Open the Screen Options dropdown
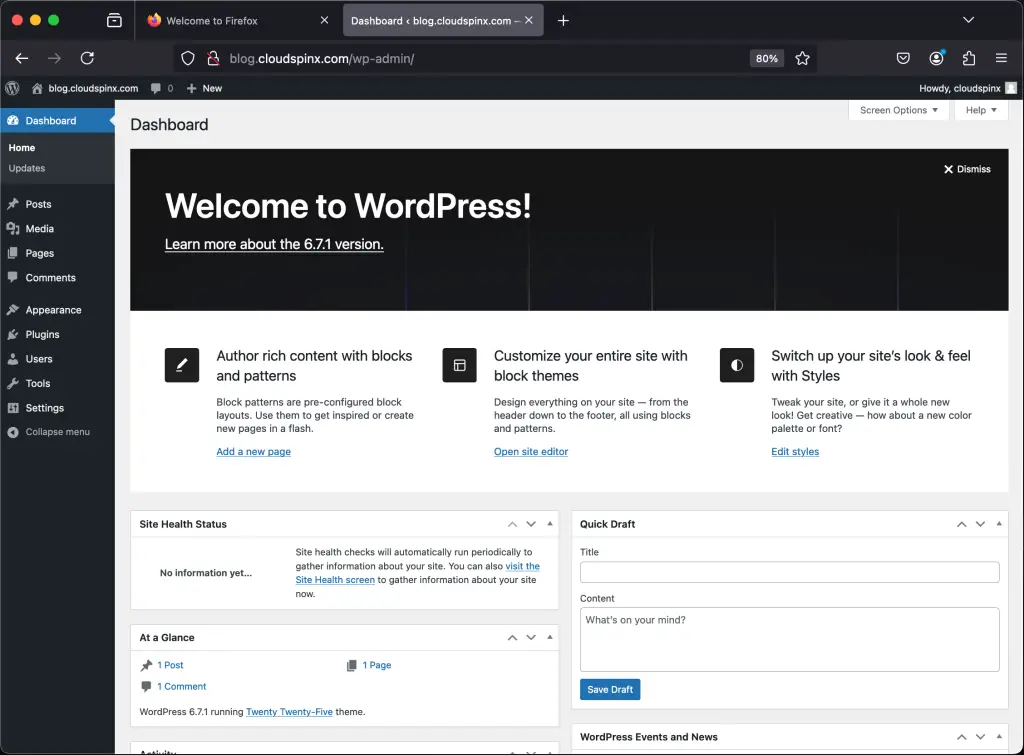The image size is (1024, 755). point(897,110)
